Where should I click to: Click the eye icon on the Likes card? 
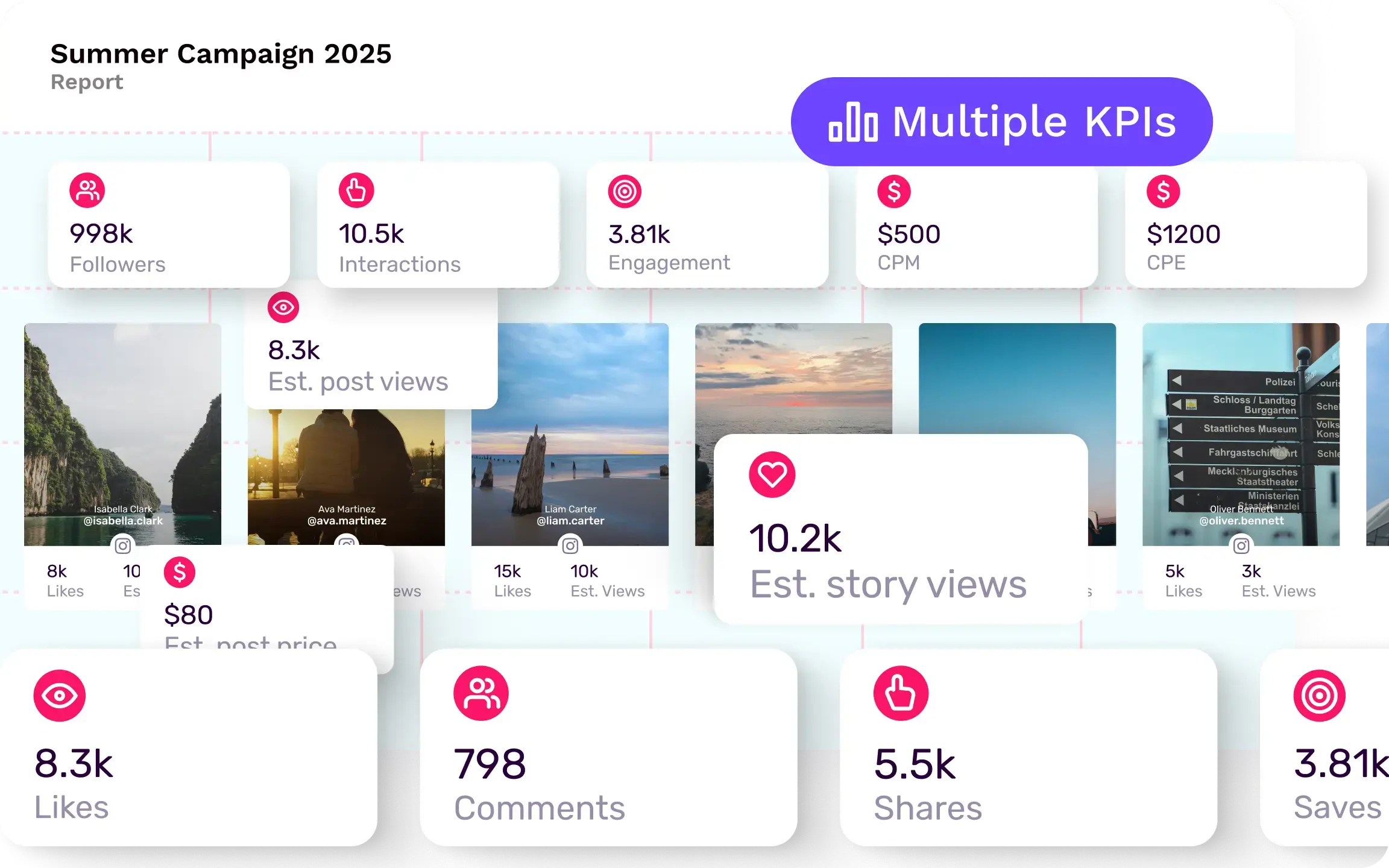point(60,696)
